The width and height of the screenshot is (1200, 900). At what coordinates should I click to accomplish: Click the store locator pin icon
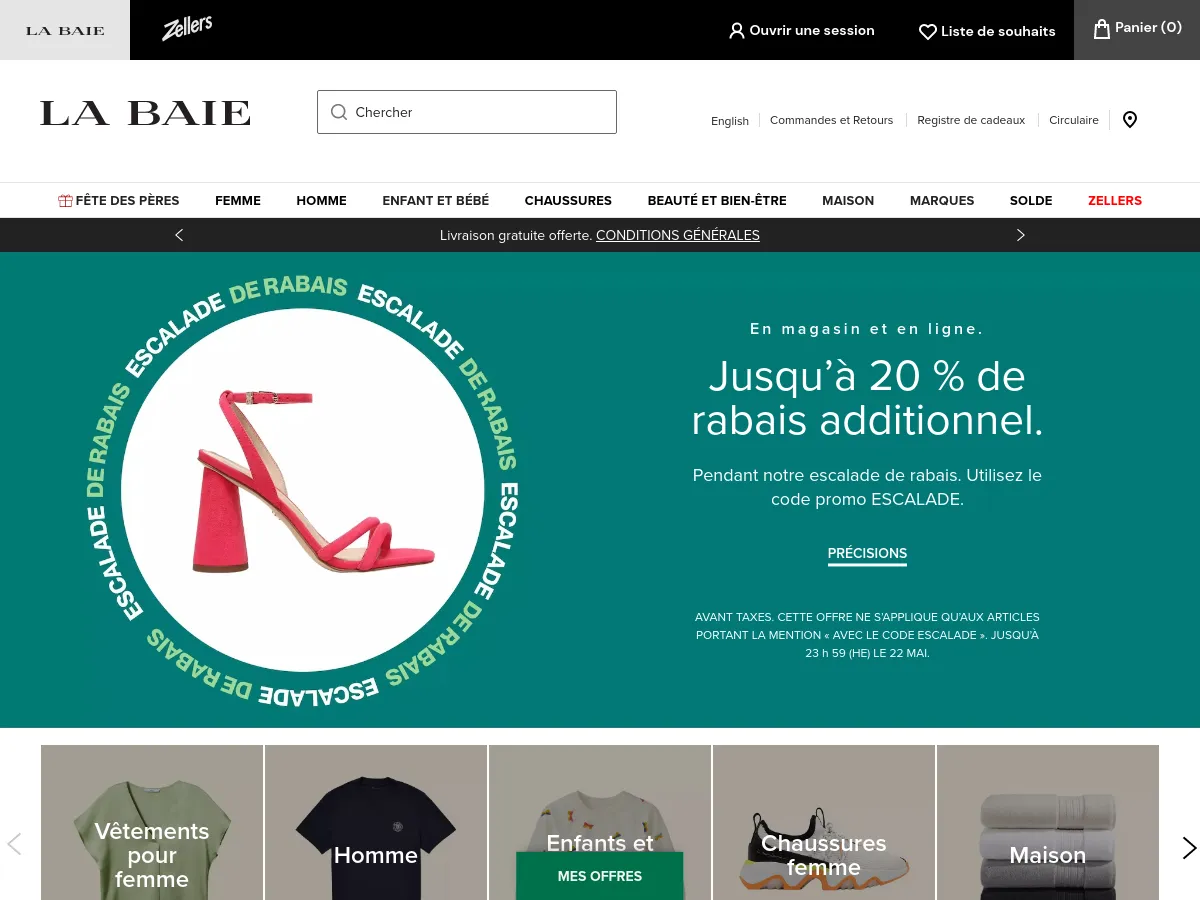(1130, 120)
